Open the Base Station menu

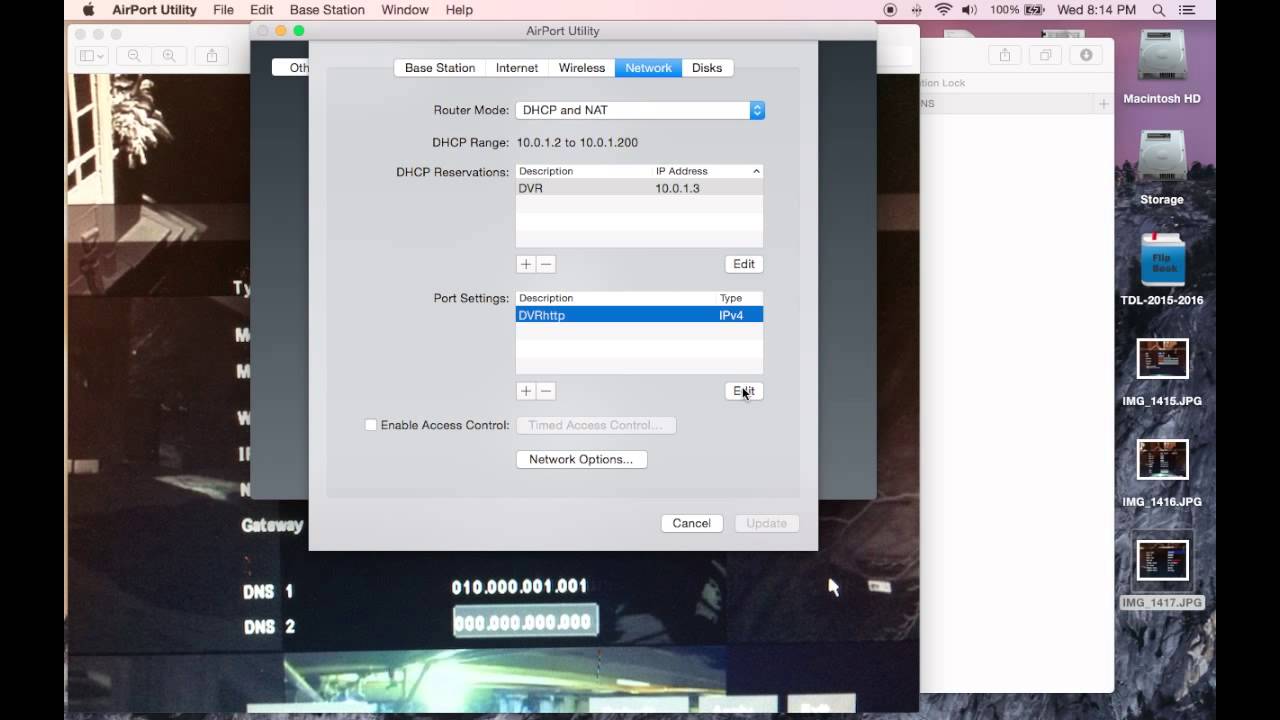[x=327, y=10]
